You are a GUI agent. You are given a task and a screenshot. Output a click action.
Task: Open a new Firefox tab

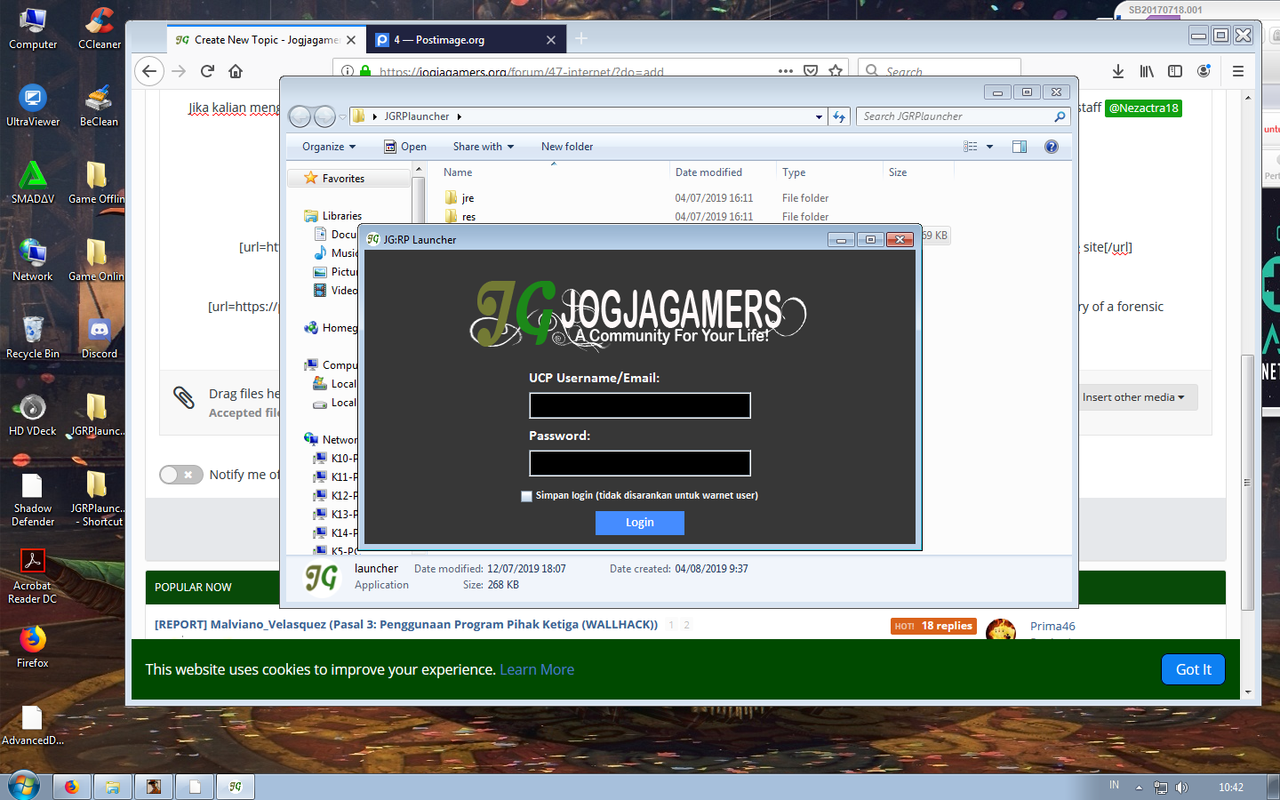(x=581, y=39)
